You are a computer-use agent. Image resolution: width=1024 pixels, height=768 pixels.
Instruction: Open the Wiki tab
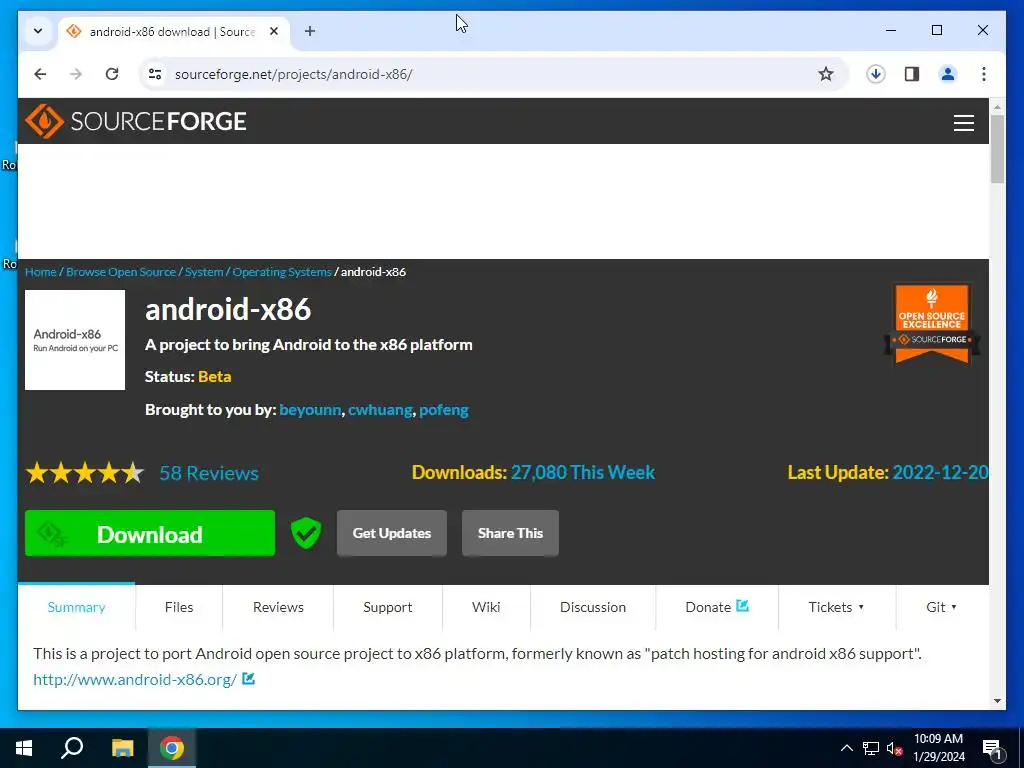[487, 607]
